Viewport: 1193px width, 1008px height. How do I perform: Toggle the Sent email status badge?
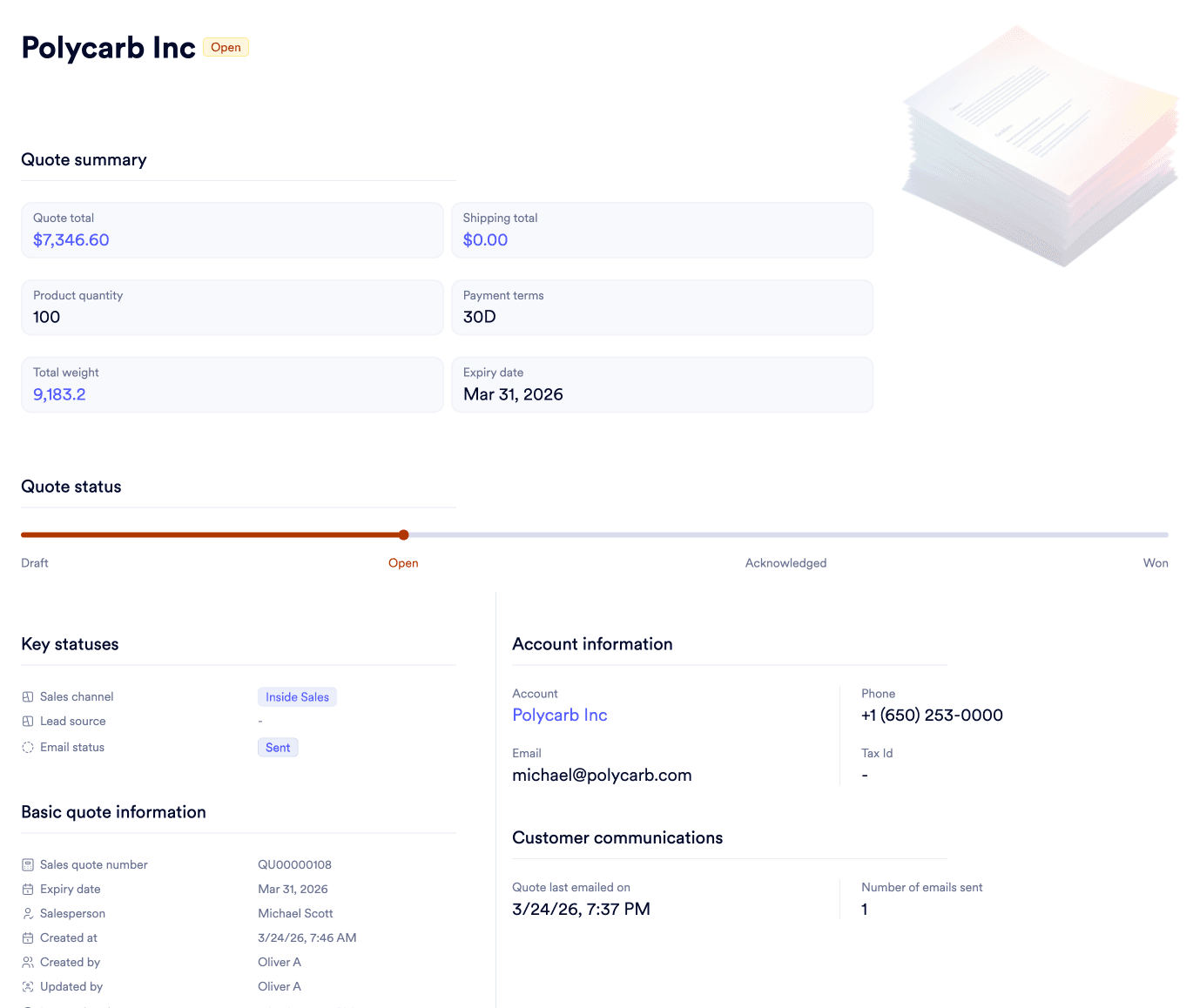pos(278,747)
